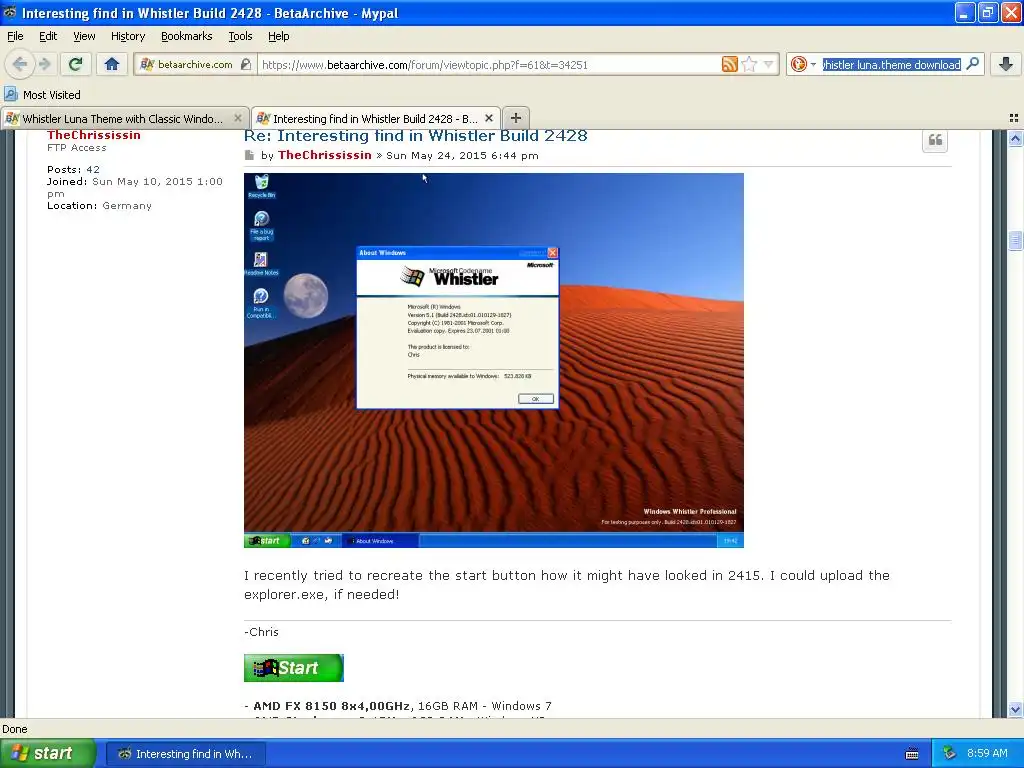Close the Interesting find in Whistler tab
Screen dimensions: 1024x768
[x=488, y=118]
